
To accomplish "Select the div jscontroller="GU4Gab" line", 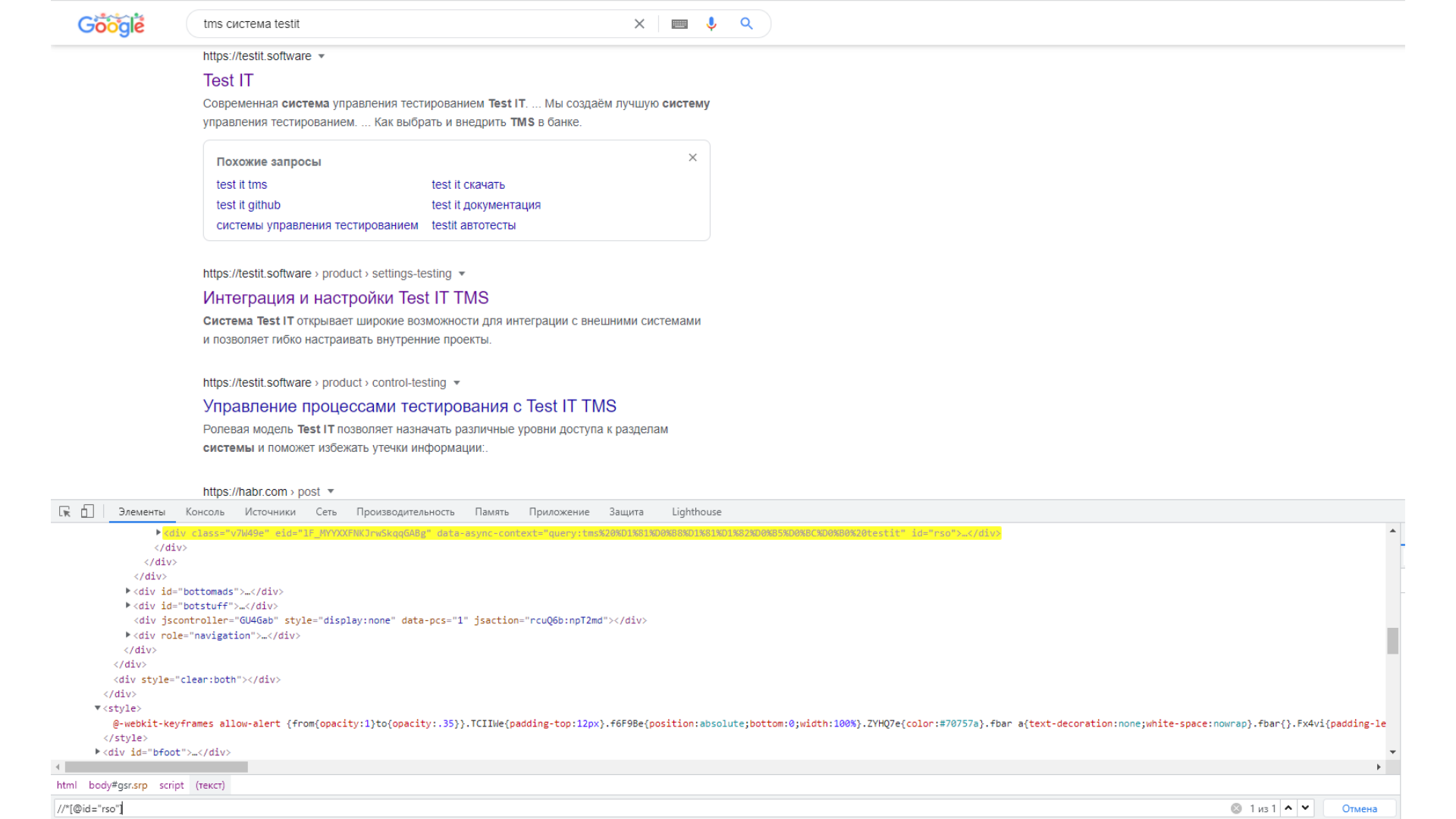I will click(x=390, y=620).
